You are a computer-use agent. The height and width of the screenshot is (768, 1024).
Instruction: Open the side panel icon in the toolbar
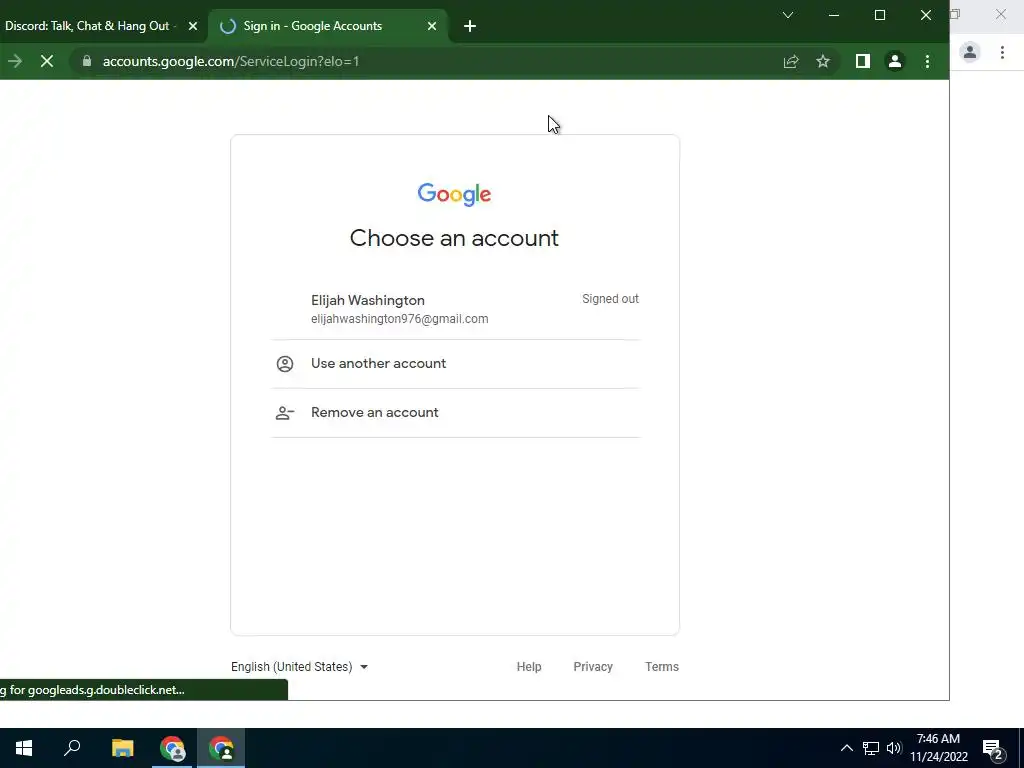tap(863, 61)
